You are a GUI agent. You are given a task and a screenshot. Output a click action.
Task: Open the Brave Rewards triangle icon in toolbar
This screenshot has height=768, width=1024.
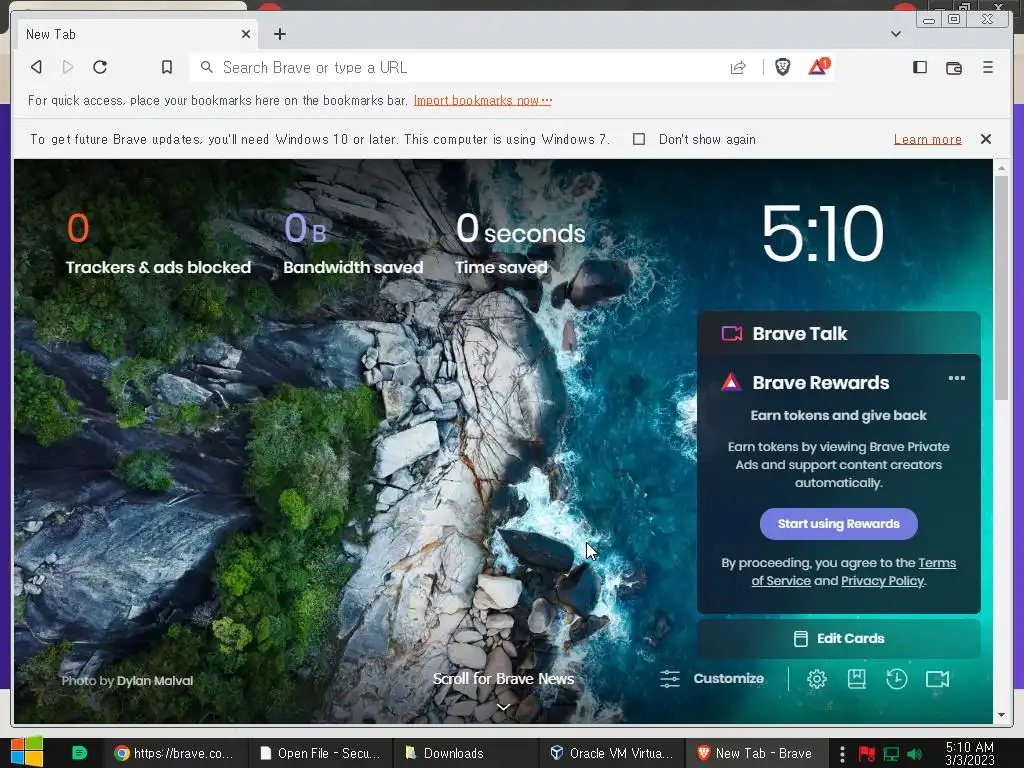coord(818,67)
